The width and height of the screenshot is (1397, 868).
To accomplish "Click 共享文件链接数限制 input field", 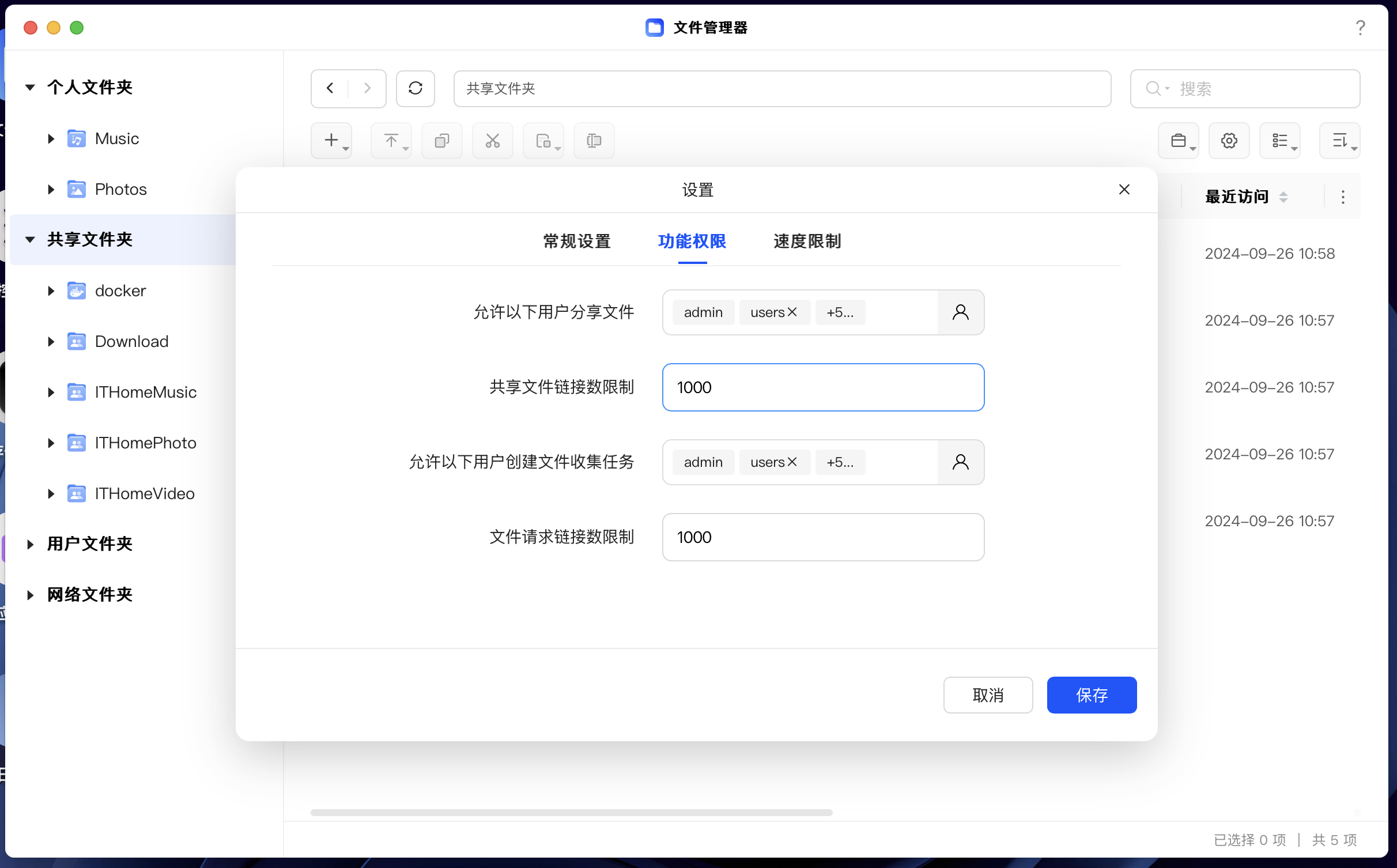I will (x=823, y=387).
